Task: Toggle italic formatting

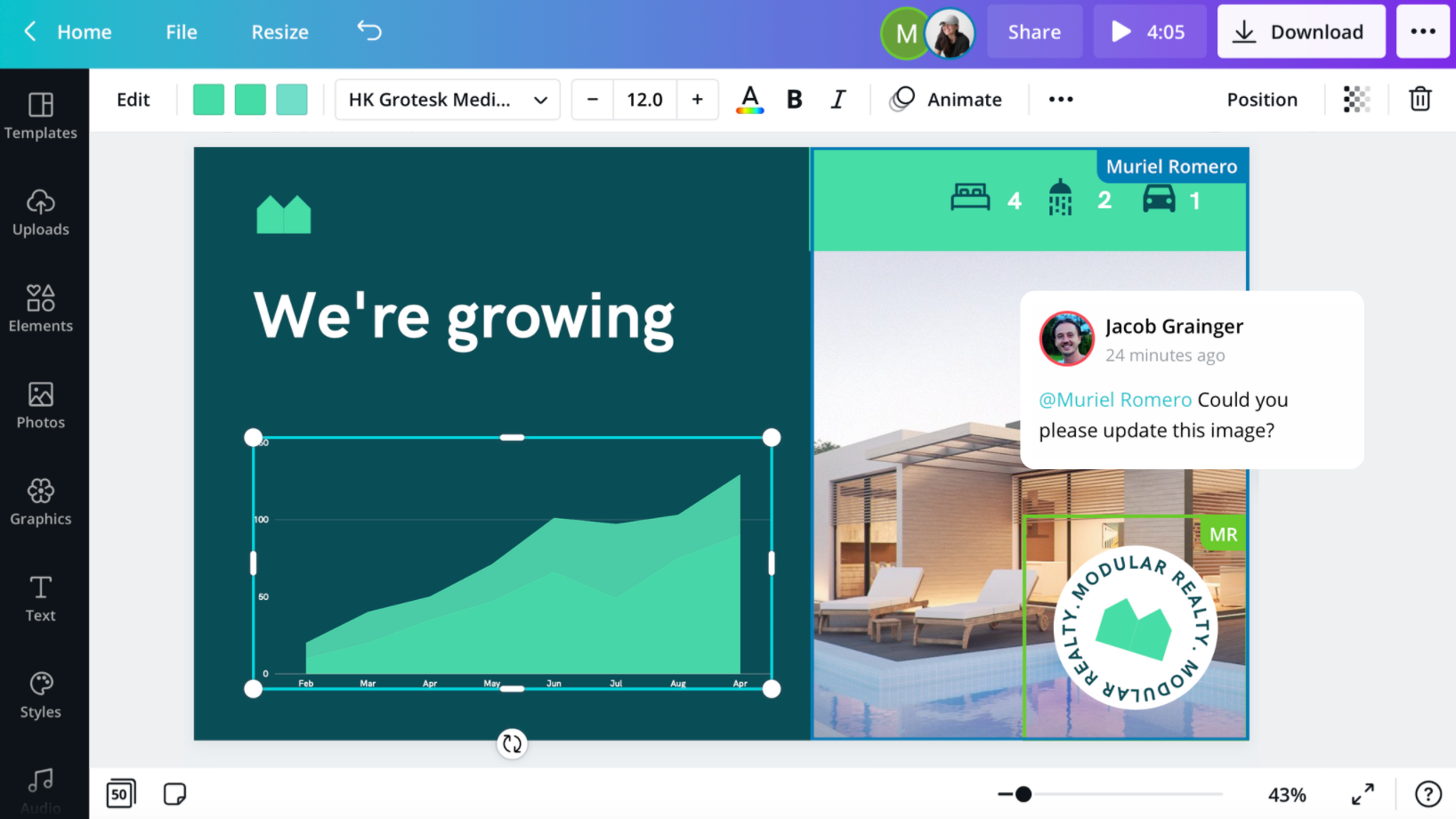Action: pos(837,99)
